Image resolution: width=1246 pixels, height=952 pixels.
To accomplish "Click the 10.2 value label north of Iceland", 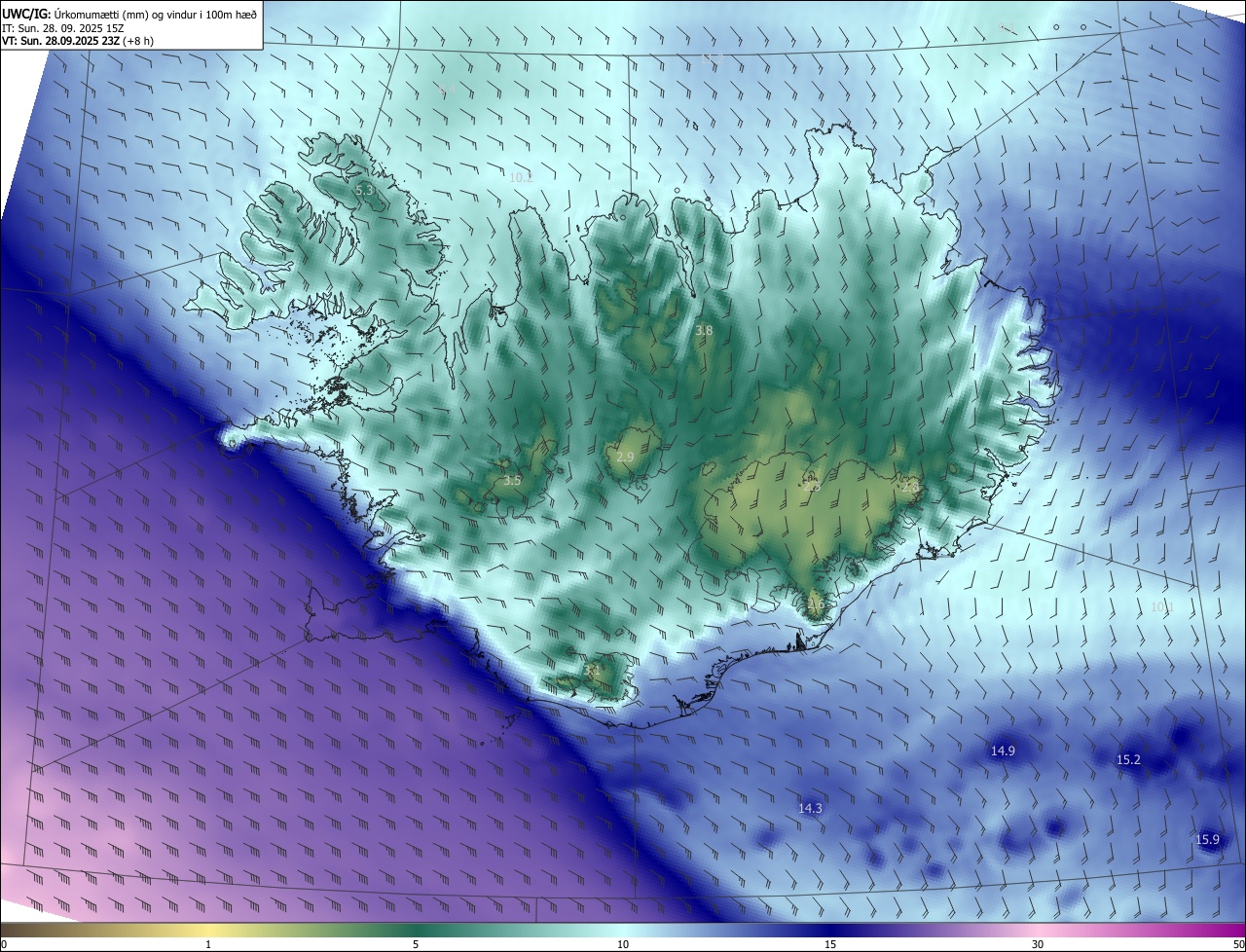I will point(521,177).
